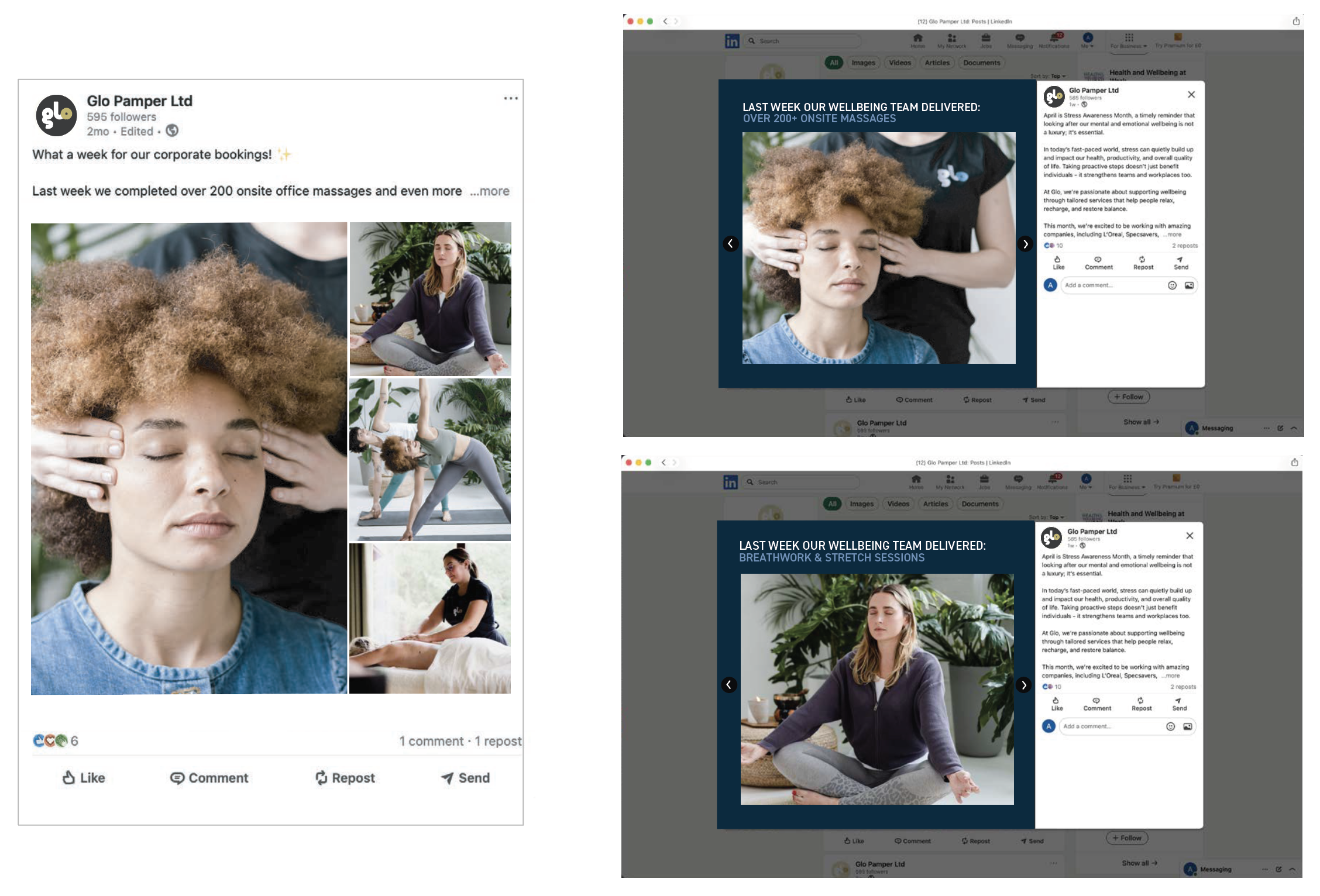Click the share icon in the upper window's title bar
Viewport: 1320px width, 896px height.
pos(1296,21)
